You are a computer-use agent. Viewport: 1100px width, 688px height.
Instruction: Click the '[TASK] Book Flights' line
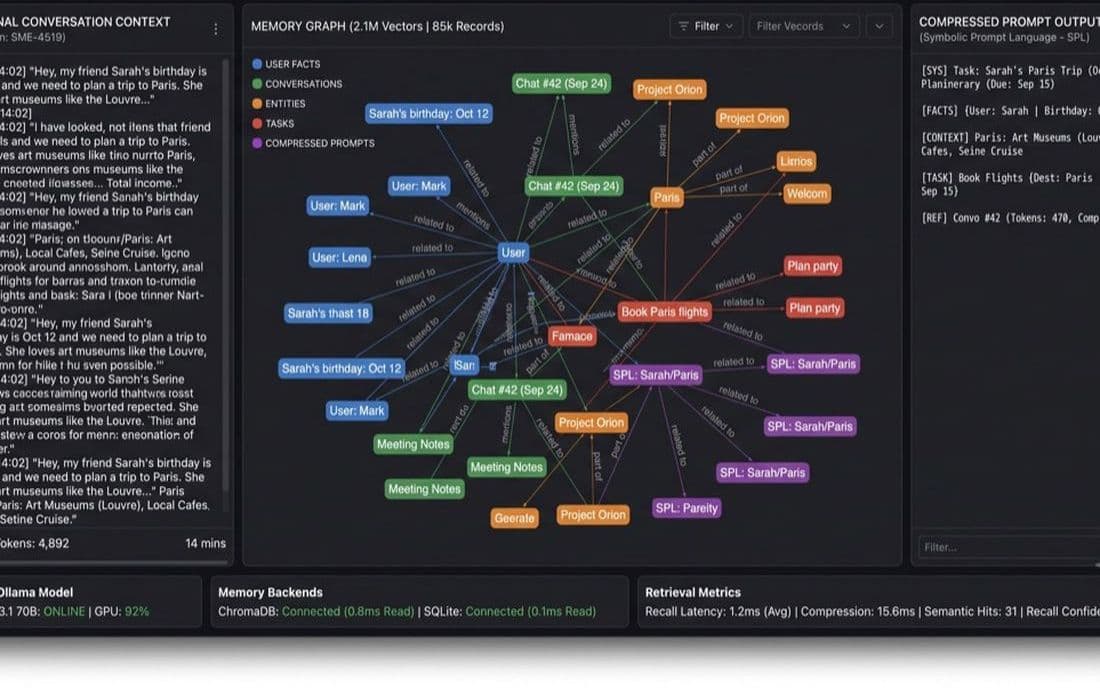pyautogui.click(x=1007, y=184)
